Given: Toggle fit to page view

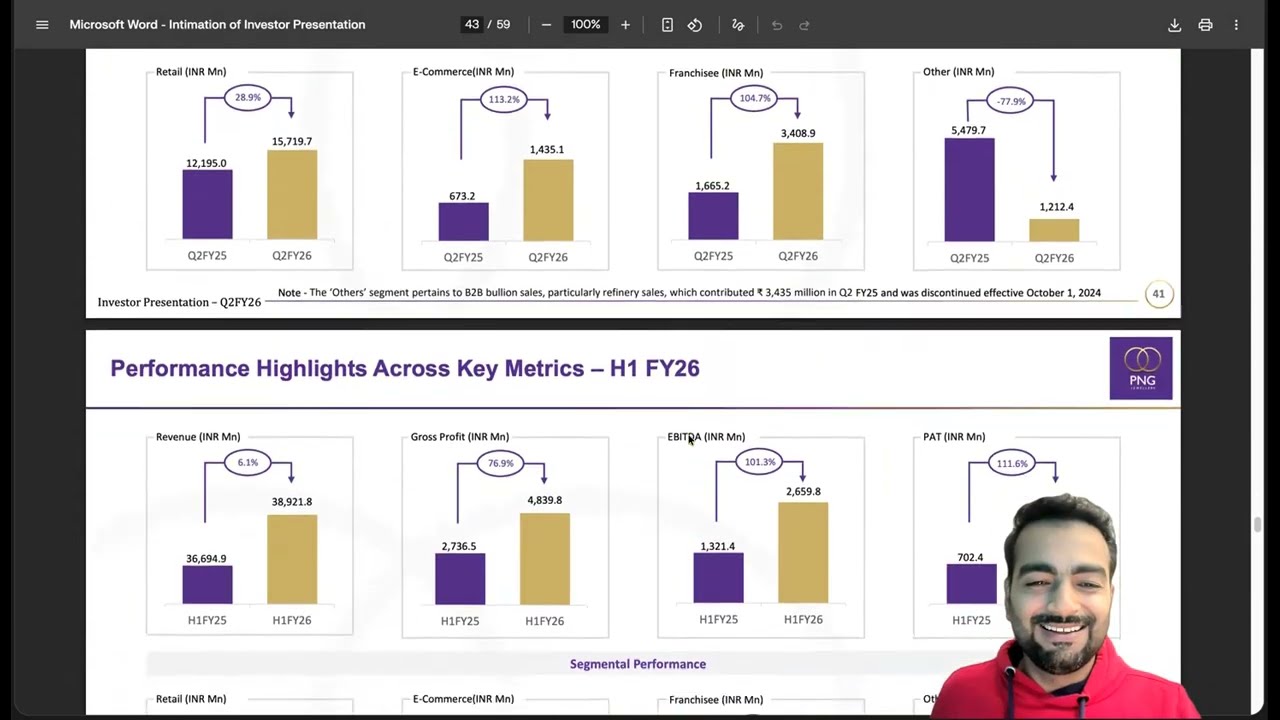Looking at the screenshot, I should pyautogui.click(x=667, y=25).
